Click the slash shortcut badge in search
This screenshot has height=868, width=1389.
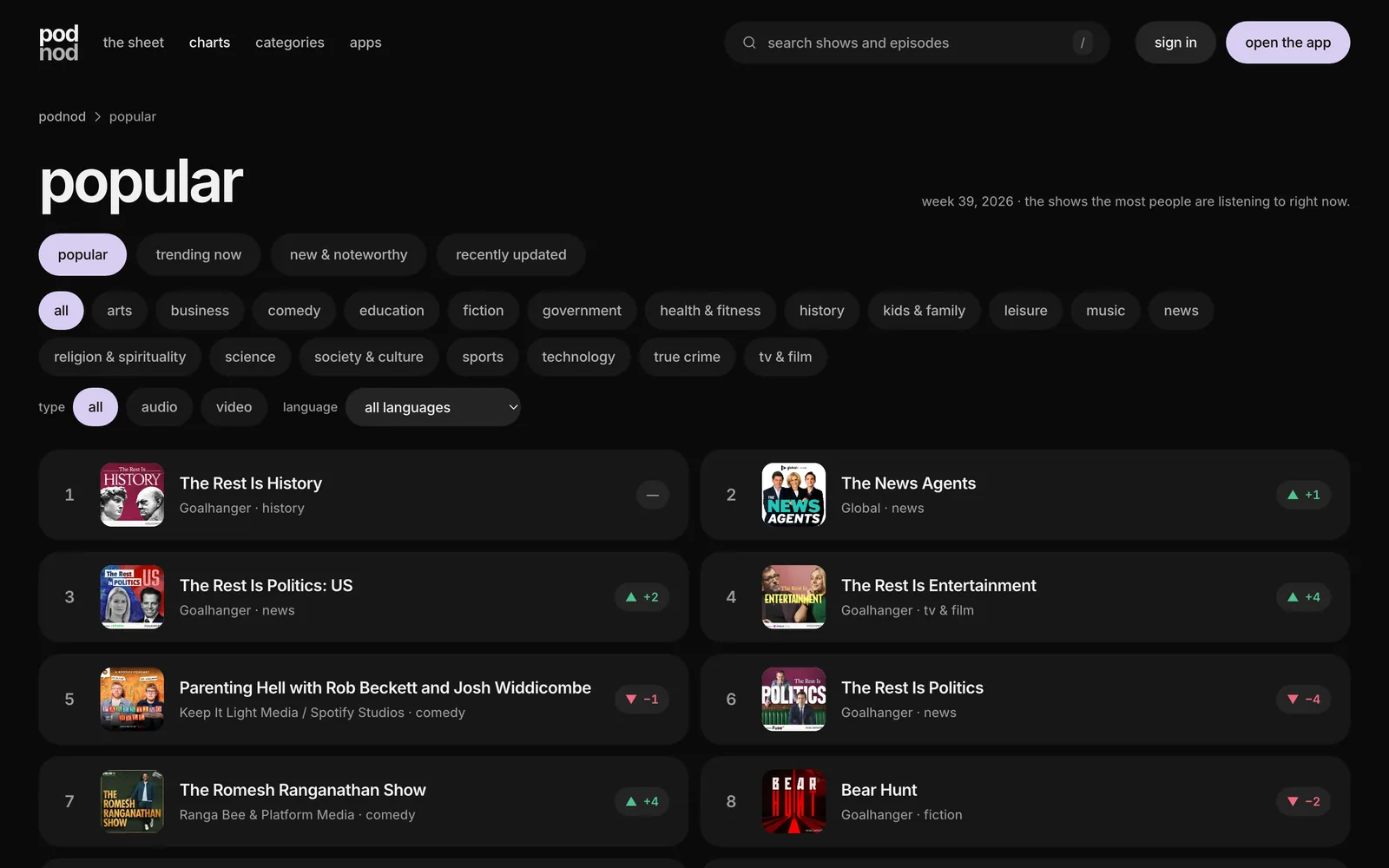coord(1082,43)
